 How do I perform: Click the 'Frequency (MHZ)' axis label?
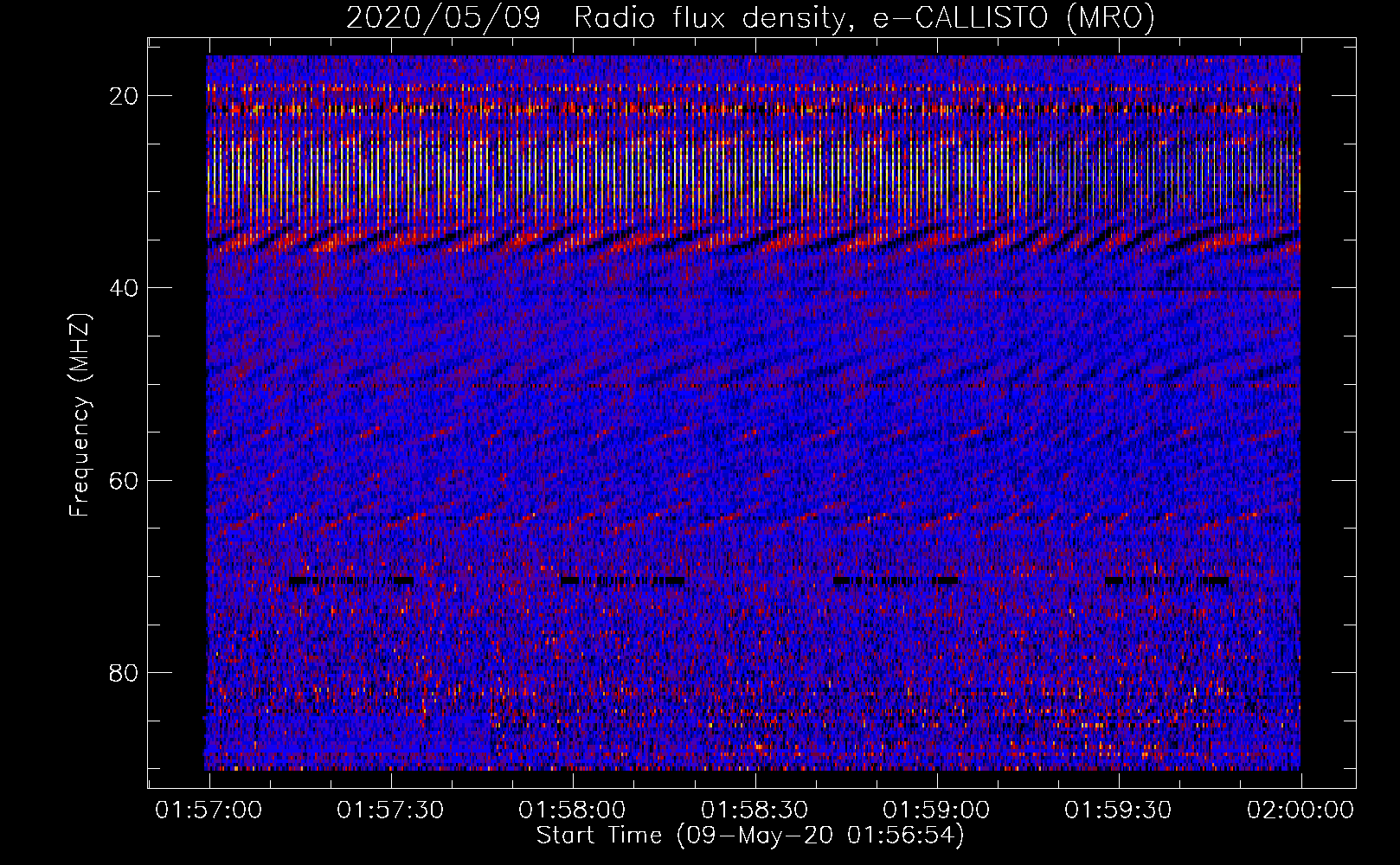click(x=80, y=415)
